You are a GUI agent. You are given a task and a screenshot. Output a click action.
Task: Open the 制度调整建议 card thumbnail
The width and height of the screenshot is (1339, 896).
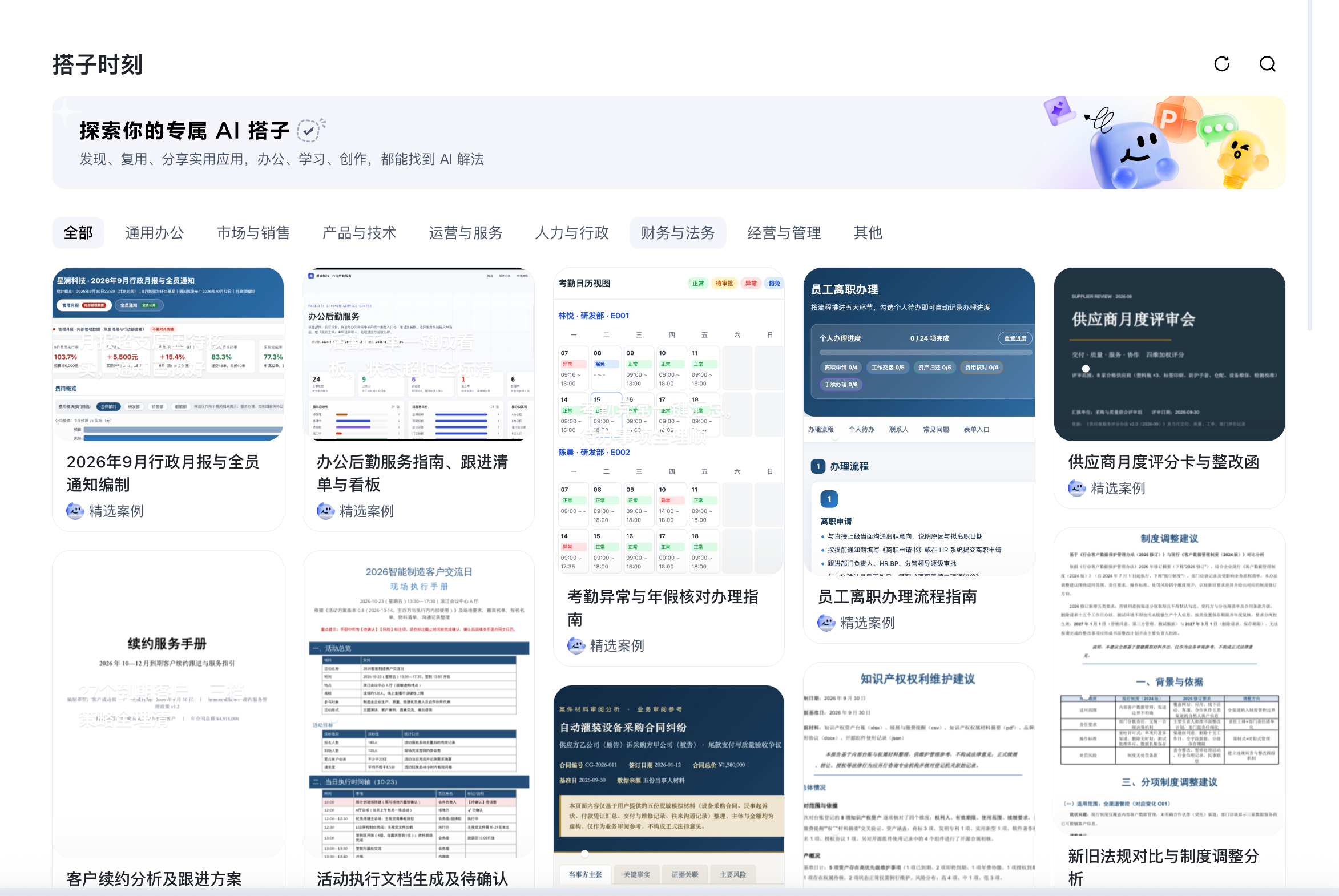tap(1169, 681)
